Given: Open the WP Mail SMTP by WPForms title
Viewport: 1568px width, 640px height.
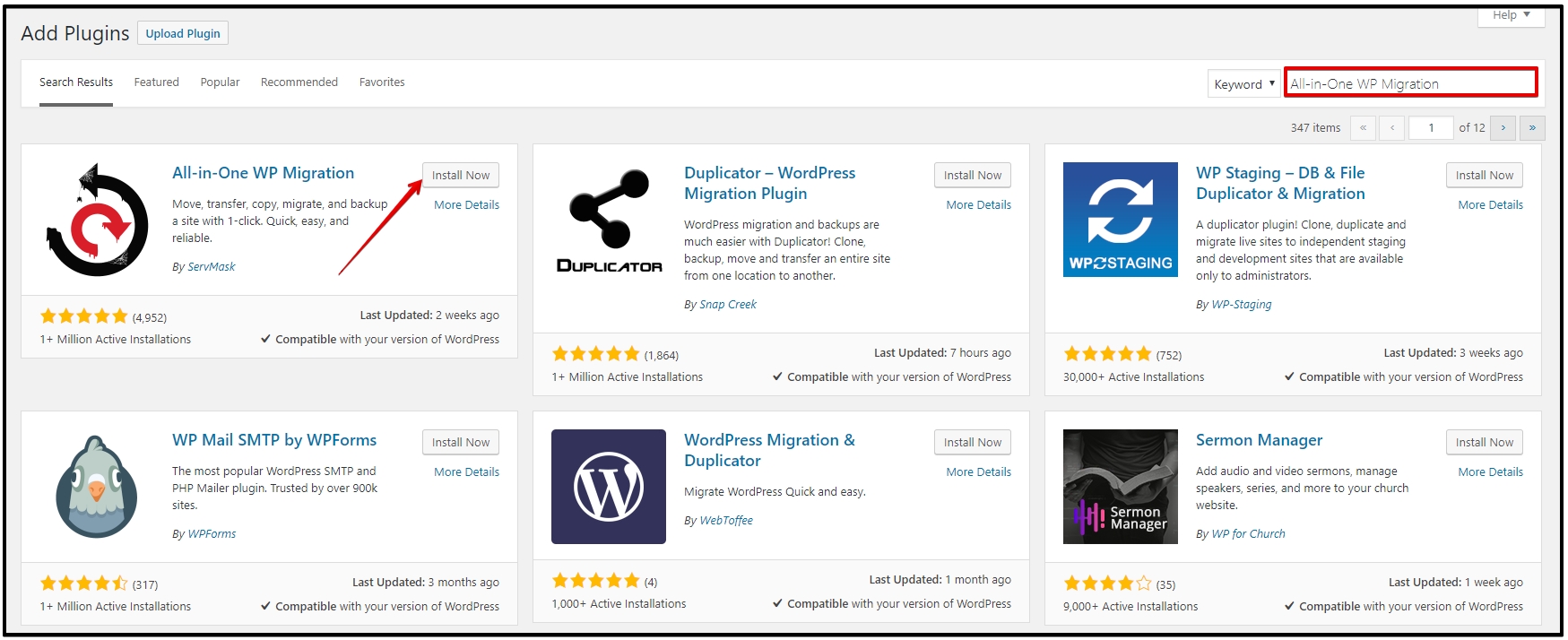Looking at the screenshot, I should point(274,440).
